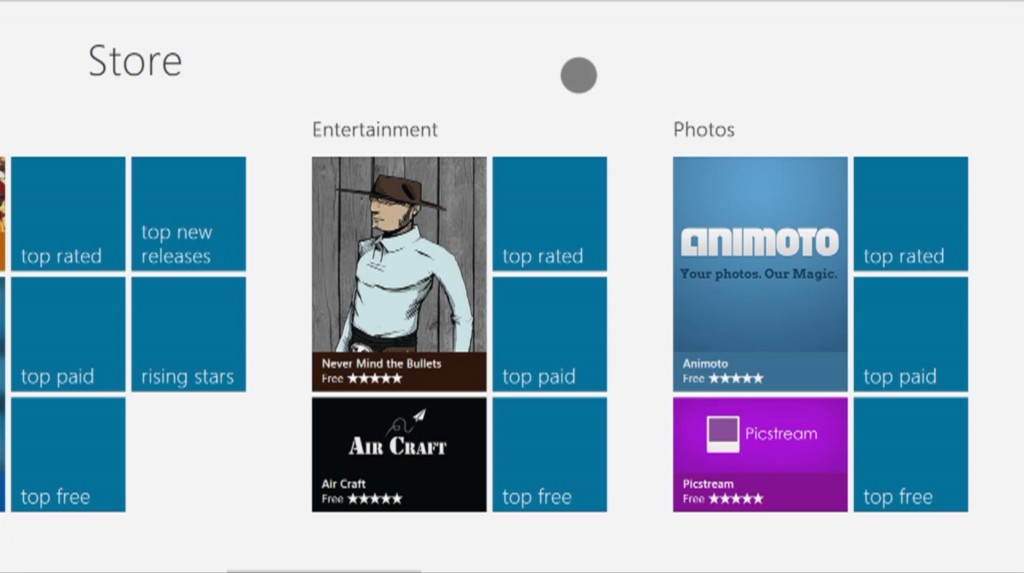Viewport: 1024px width, 573px height.
Task: Open top paid tile beside rising stars
Action: pyautogui.click(x=68, y=334)
